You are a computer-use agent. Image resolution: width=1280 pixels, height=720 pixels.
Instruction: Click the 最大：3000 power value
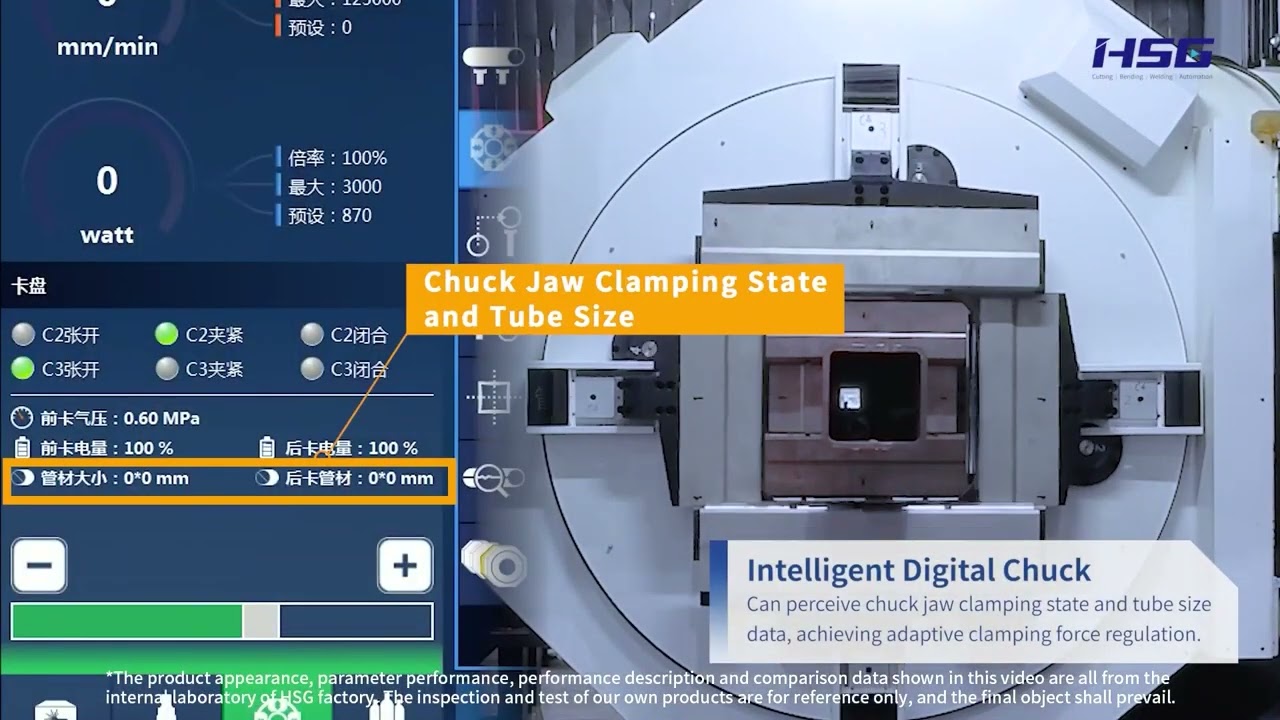click(335, 186)
